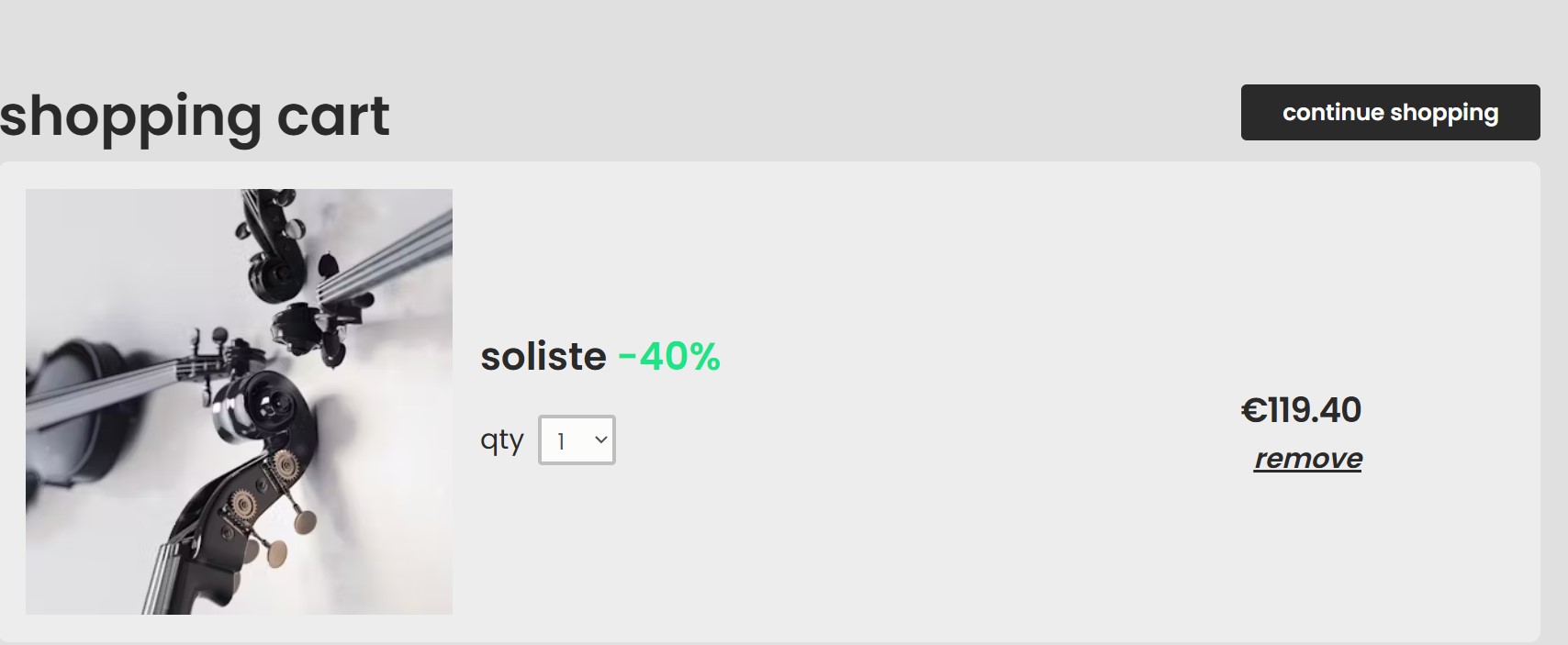This screenshot has width=1568, height=645.
Task: Open the qty dropdown
Action: (x=577, y=440)
